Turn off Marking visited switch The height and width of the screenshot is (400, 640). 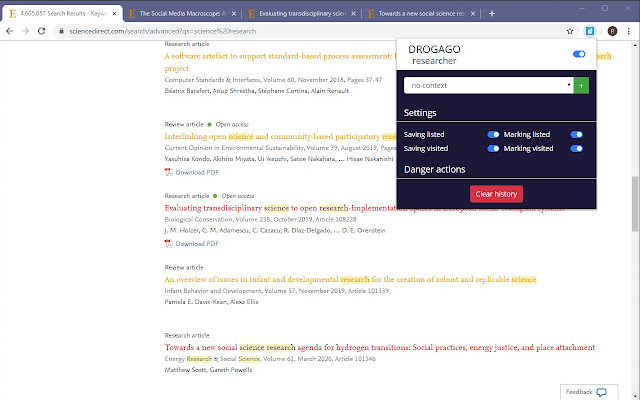click(x=576, y=148)
